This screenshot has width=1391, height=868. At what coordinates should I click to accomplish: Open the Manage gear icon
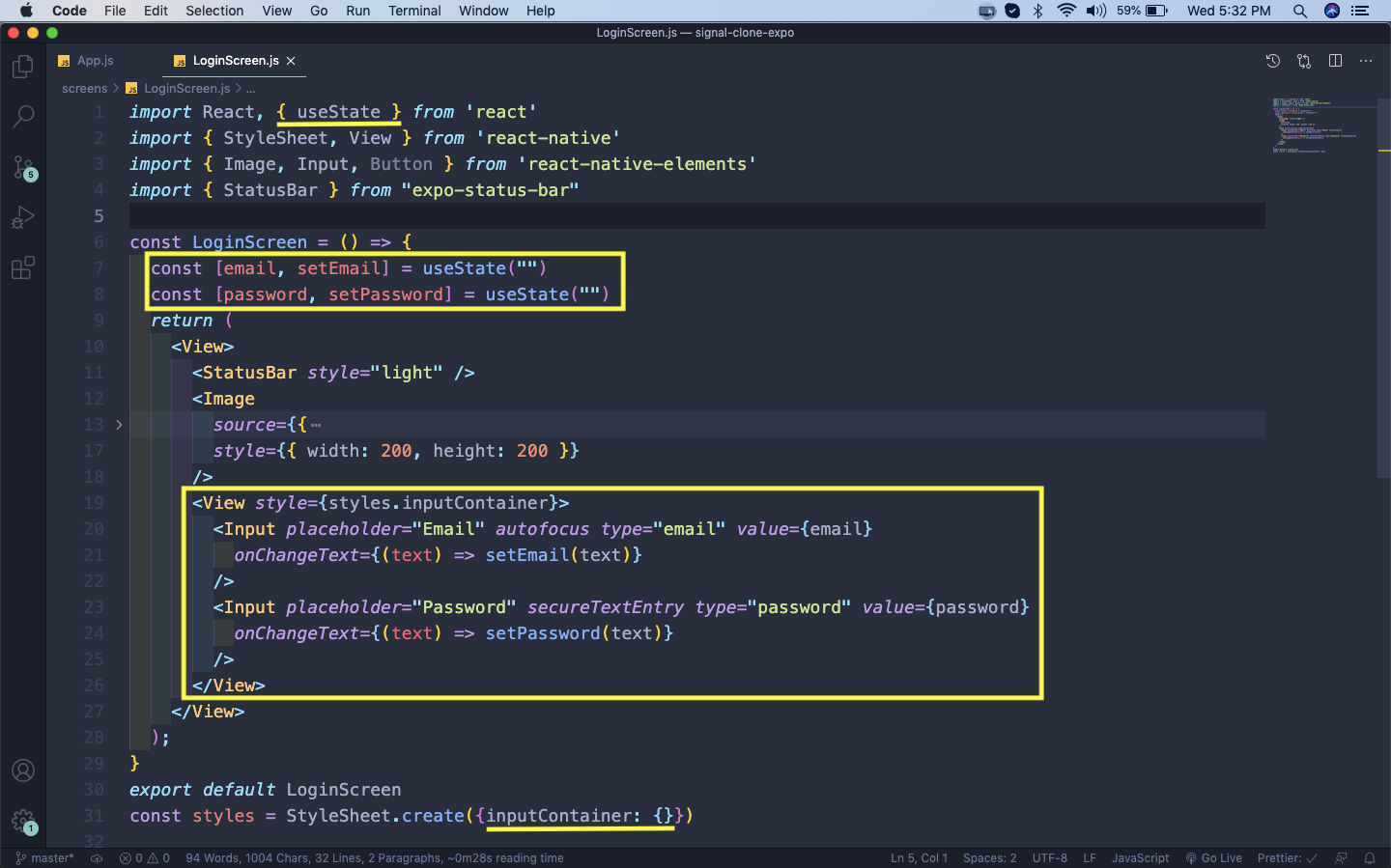click(23, 822)
